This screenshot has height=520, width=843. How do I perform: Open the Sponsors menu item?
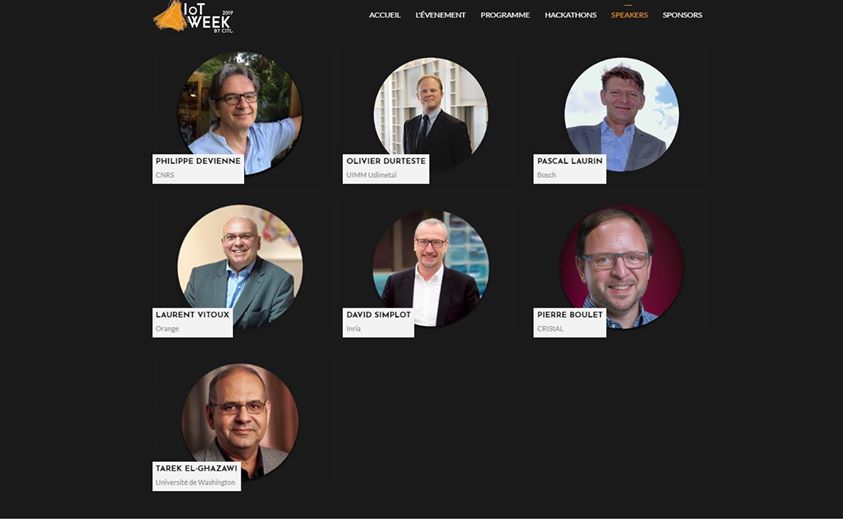pyautogui.click(x=682, y=15)
